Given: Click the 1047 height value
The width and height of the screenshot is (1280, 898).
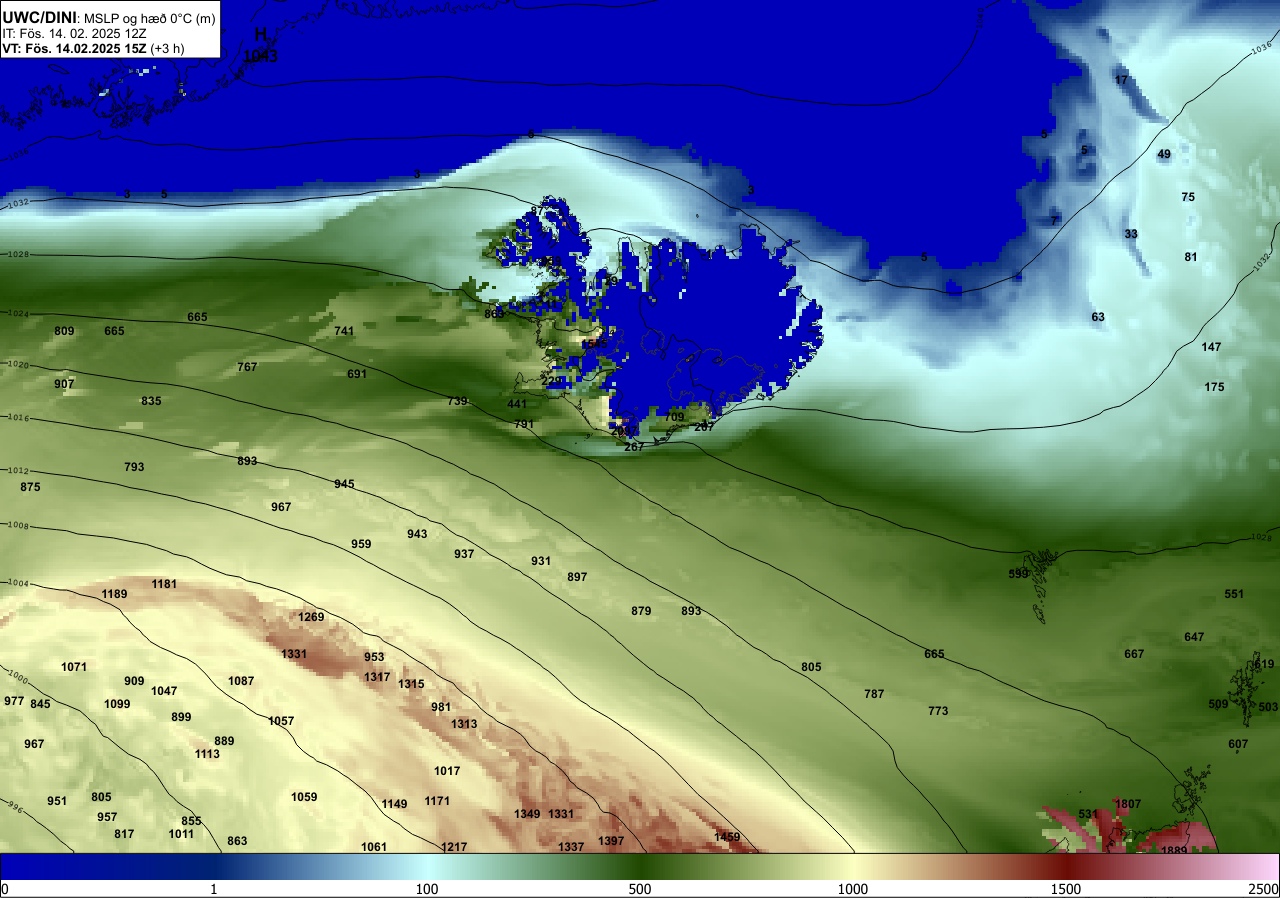Looking at the screenshot, I should pyautogui.click(x=164, y=691).
